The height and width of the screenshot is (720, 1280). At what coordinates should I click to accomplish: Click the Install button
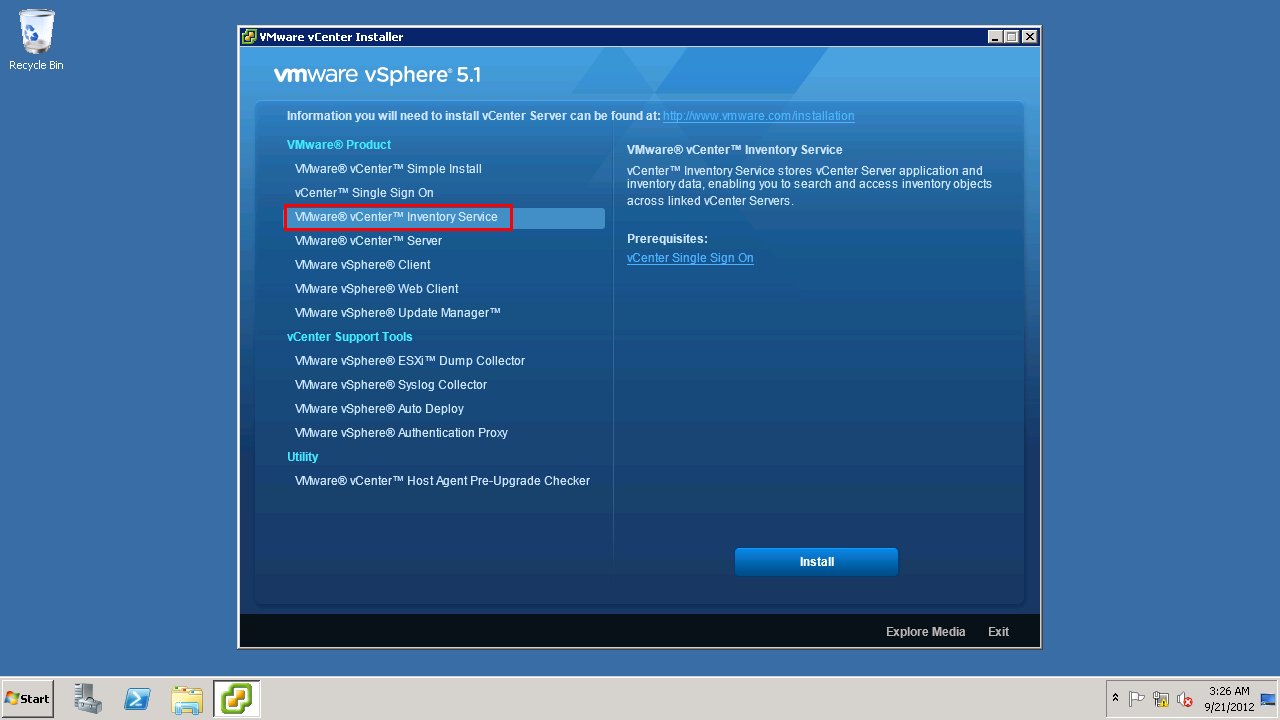point(816,562)
